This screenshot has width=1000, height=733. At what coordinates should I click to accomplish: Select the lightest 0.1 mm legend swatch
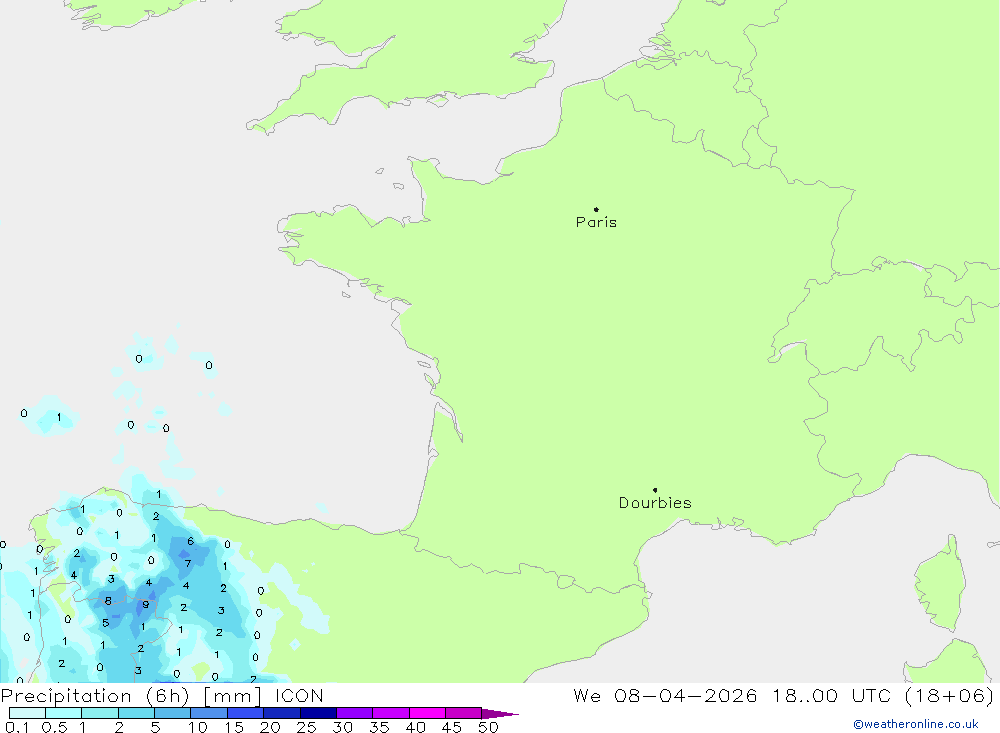tap(27, 713)
